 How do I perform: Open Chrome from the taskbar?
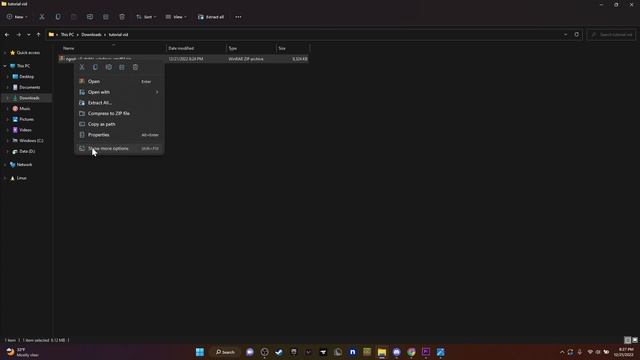point(411,352)
